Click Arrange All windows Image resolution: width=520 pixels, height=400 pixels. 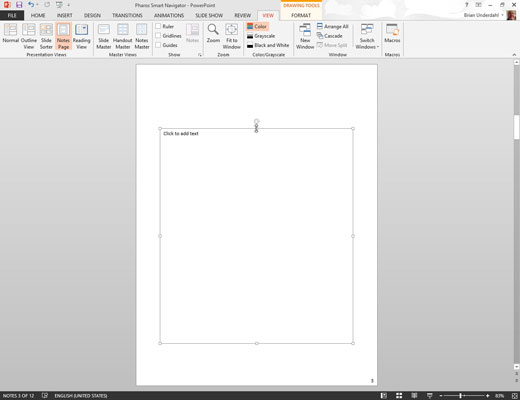[x=332, y=26]
